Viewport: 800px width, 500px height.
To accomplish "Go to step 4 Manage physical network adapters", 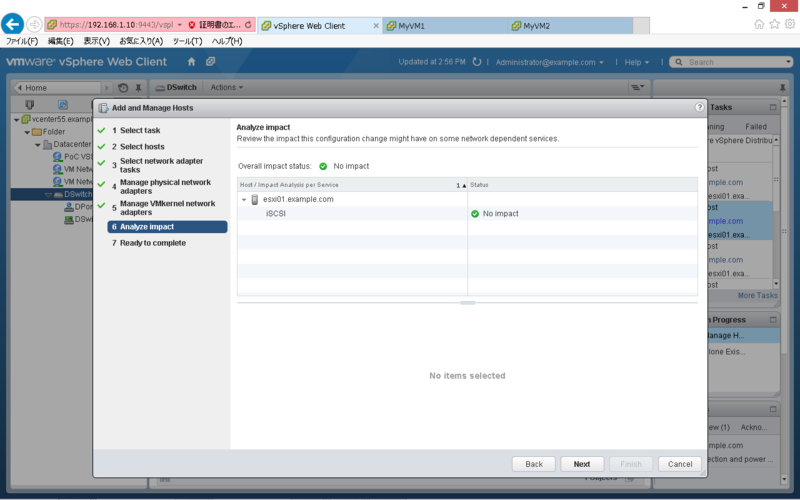I will click(x=165, y=187).
